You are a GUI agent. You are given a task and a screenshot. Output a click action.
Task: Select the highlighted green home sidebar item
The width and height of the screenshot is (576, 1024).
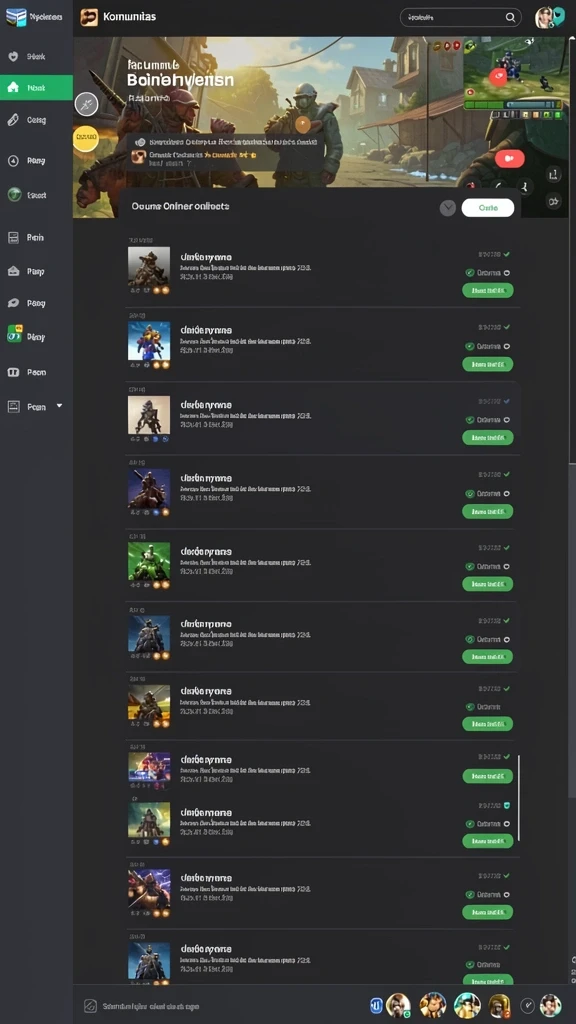click(36, 88)
